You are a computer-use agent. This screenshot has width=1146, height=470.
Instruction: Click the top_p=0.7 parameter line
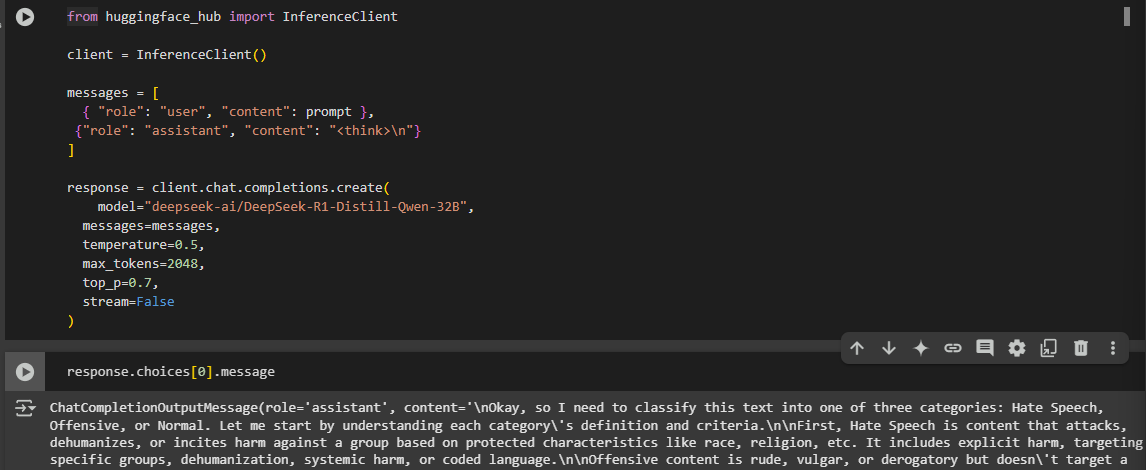[120, 282]
